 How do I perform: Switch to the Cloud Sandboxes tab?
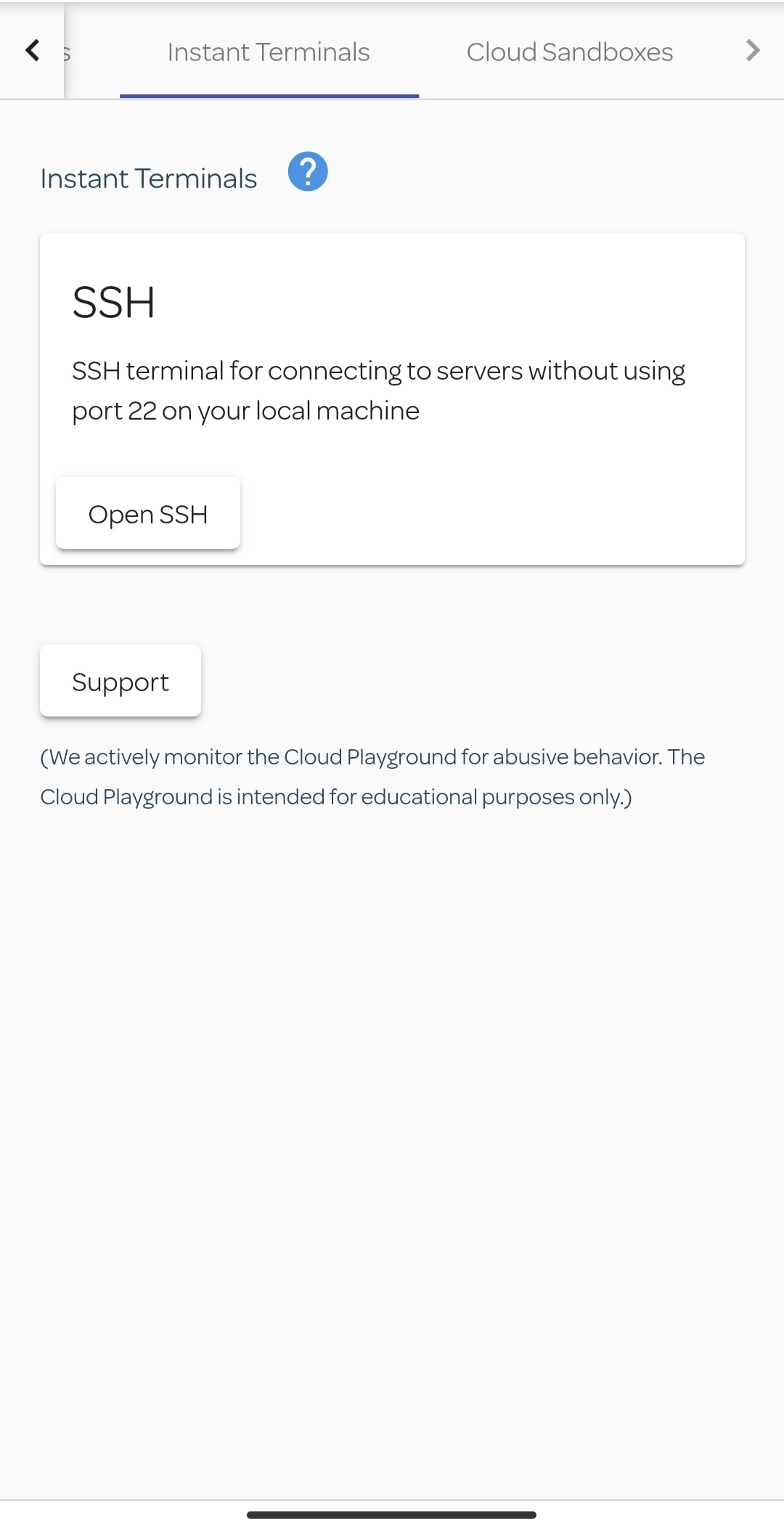tap(570, 52)
